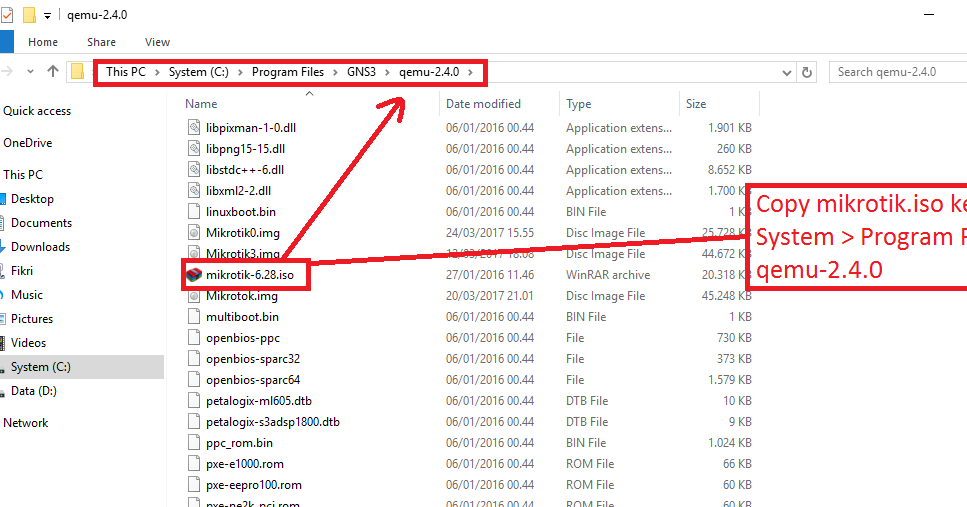Click blue File menu button
Screen dimensions: 967x507
tap(6, 42)
